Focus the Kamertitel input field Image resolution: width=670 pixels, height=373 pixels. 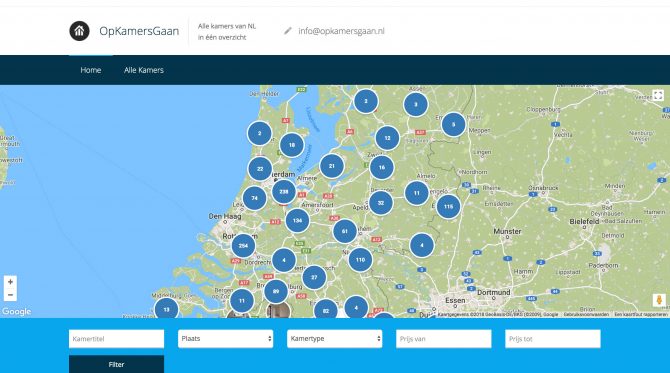pyautogui.click(x=116, y=339)
